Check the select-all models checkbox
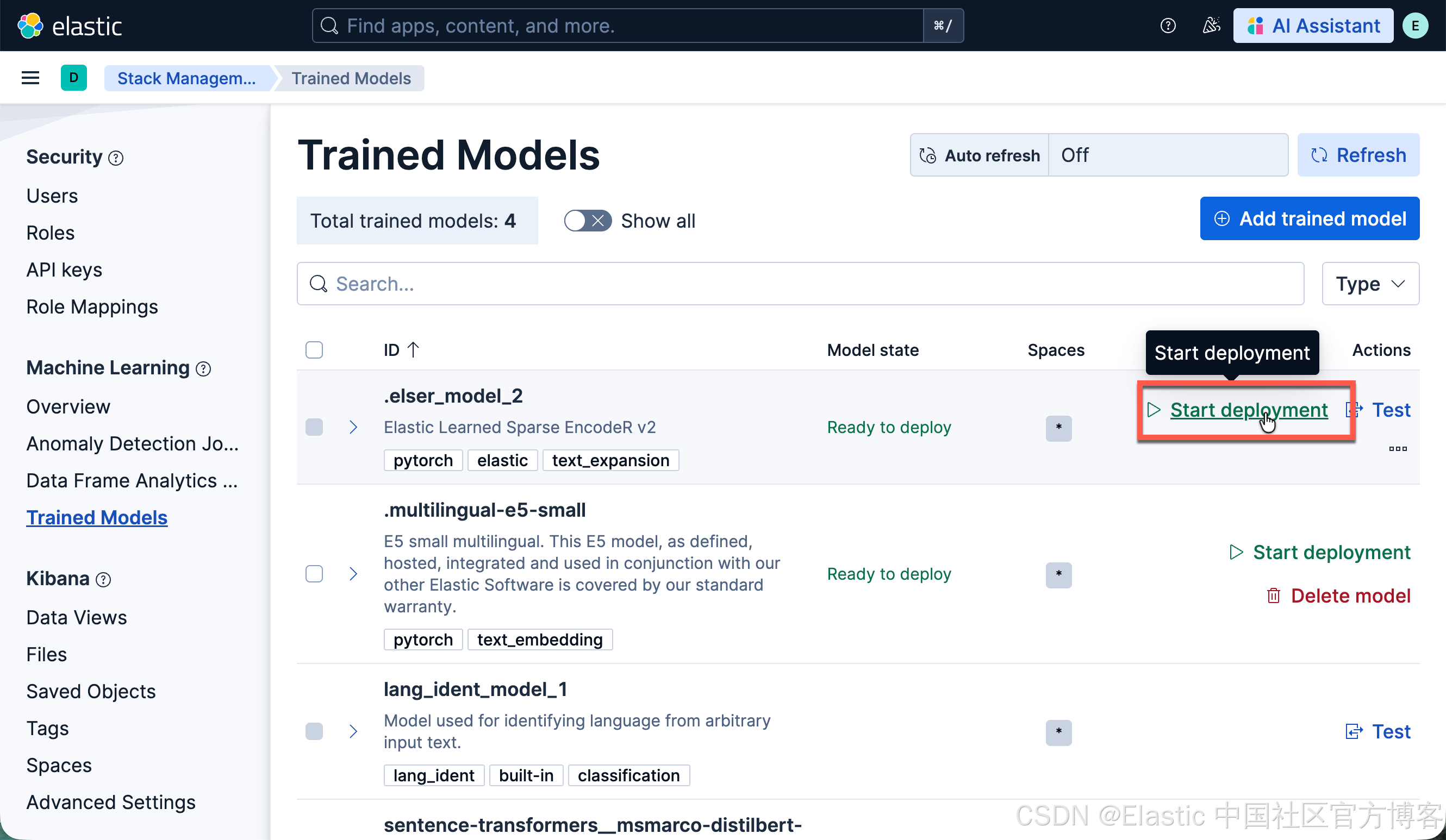 [x=314, y=350]
